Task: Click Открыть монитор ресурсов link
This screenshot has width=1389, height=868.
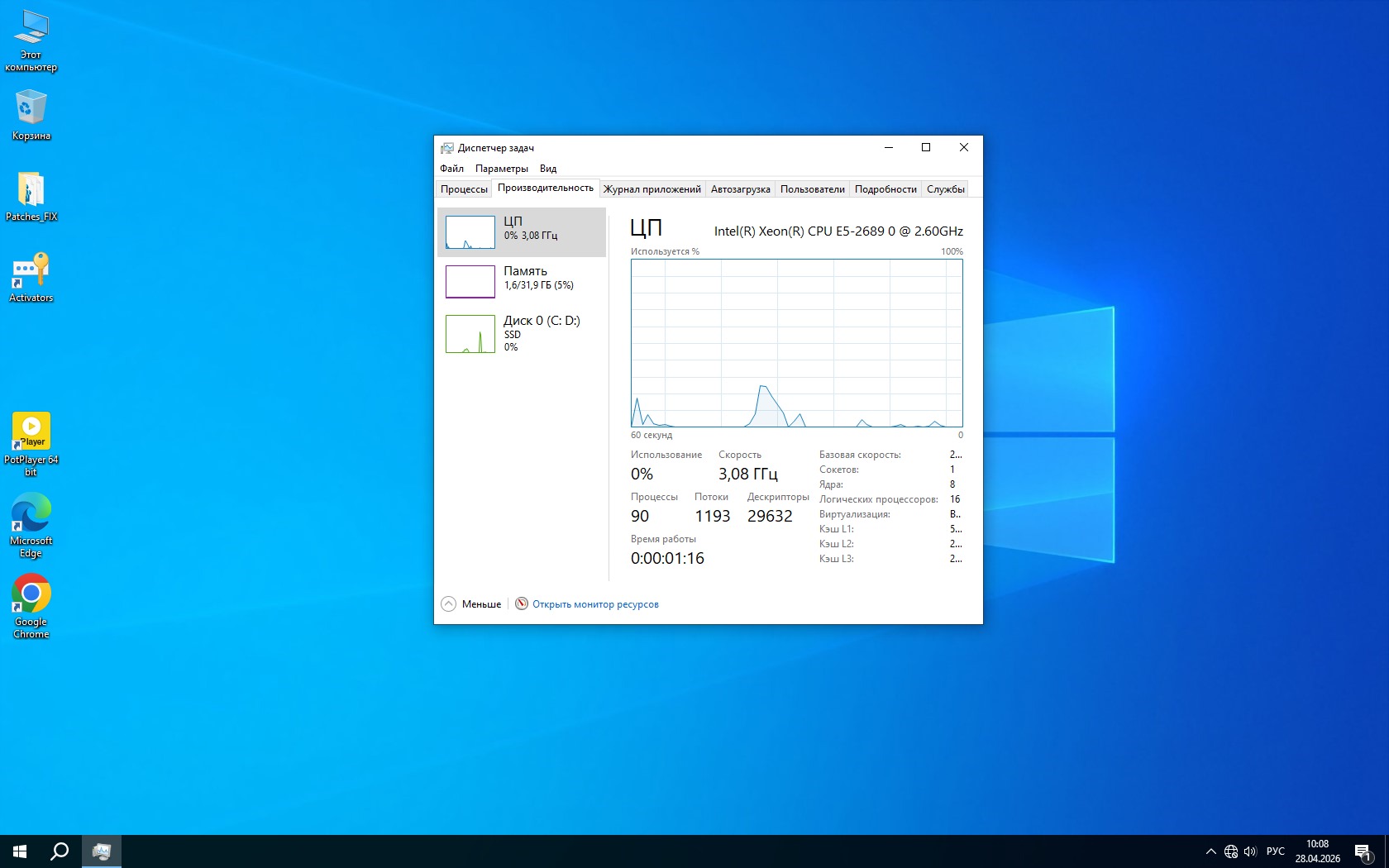Action: tap(594, 604)
